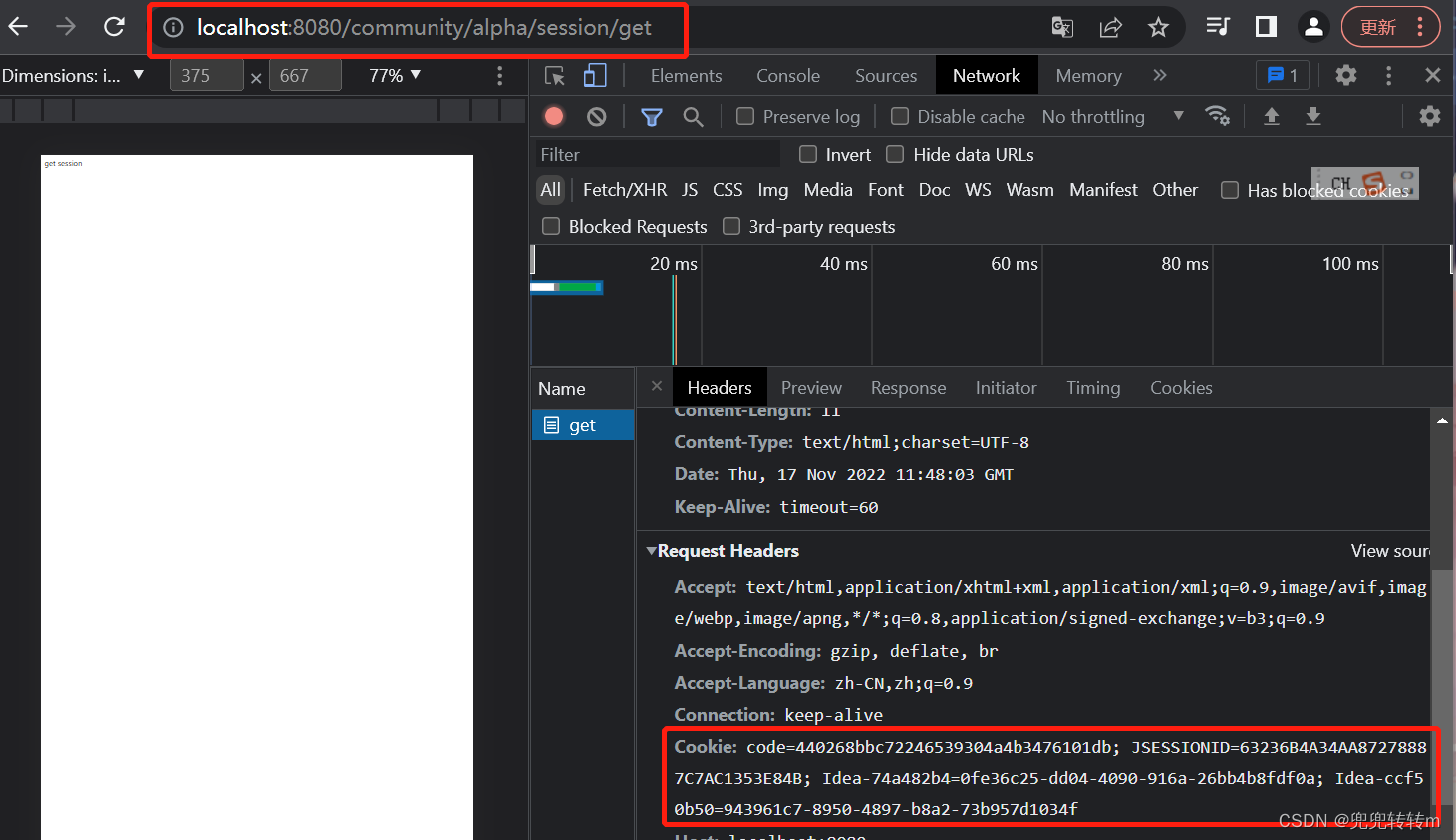Tick the Invert filter checkbox

(x=808, y=155)
